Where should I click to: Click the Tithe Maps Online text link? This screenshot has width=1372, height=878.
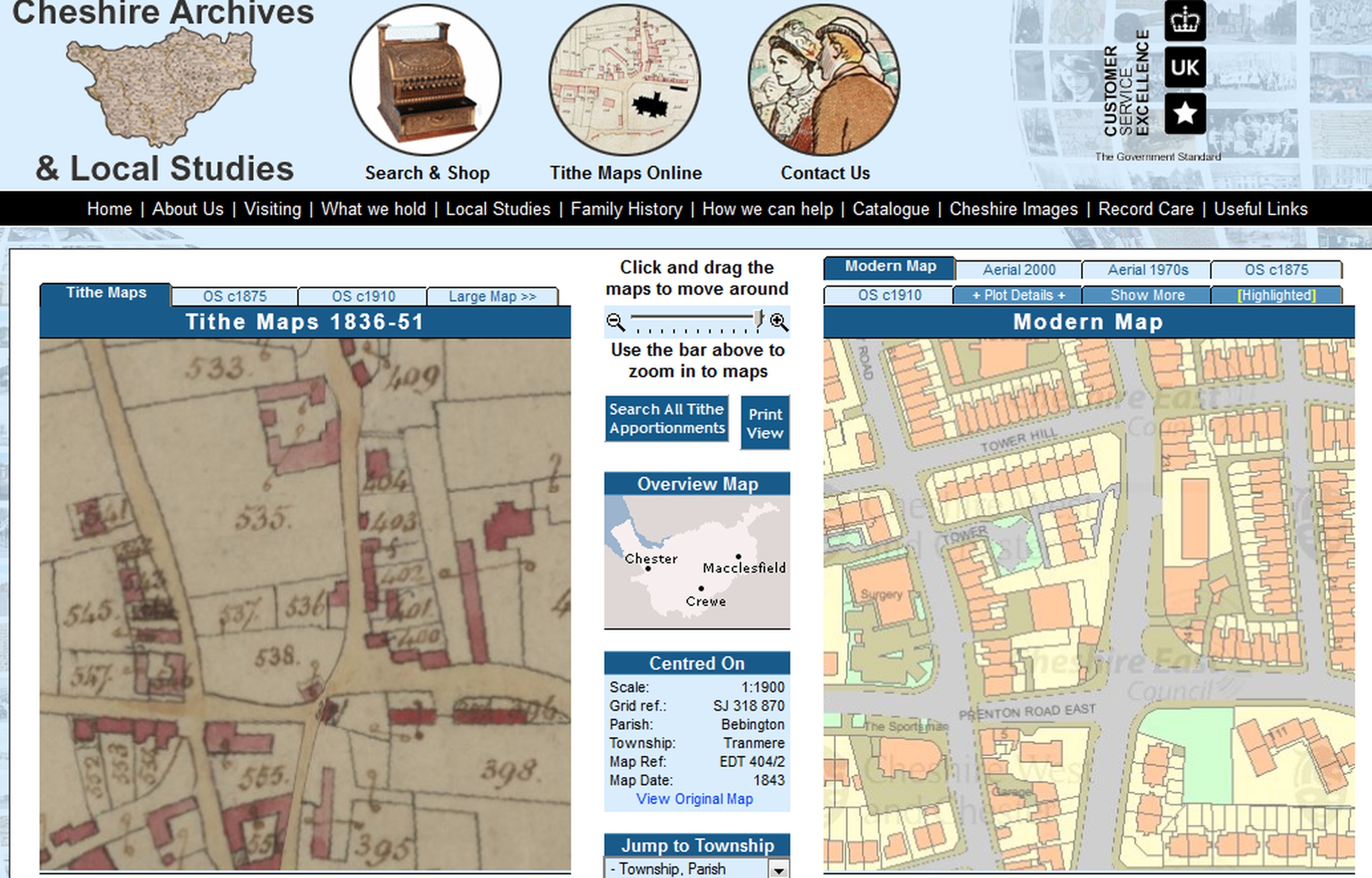(x=626, y=173)
